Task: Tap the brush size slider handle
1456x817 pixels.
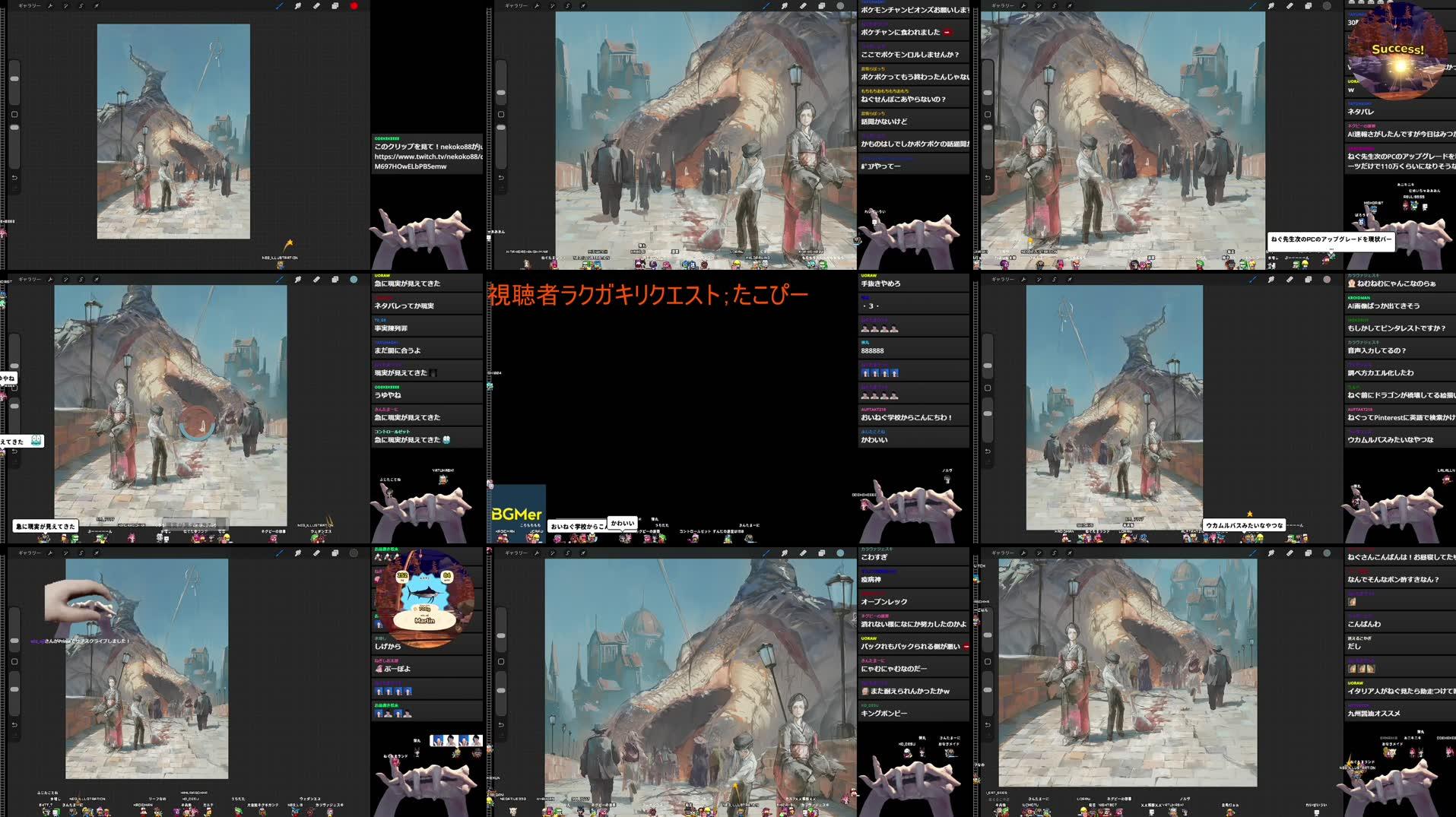Action: 14,78
